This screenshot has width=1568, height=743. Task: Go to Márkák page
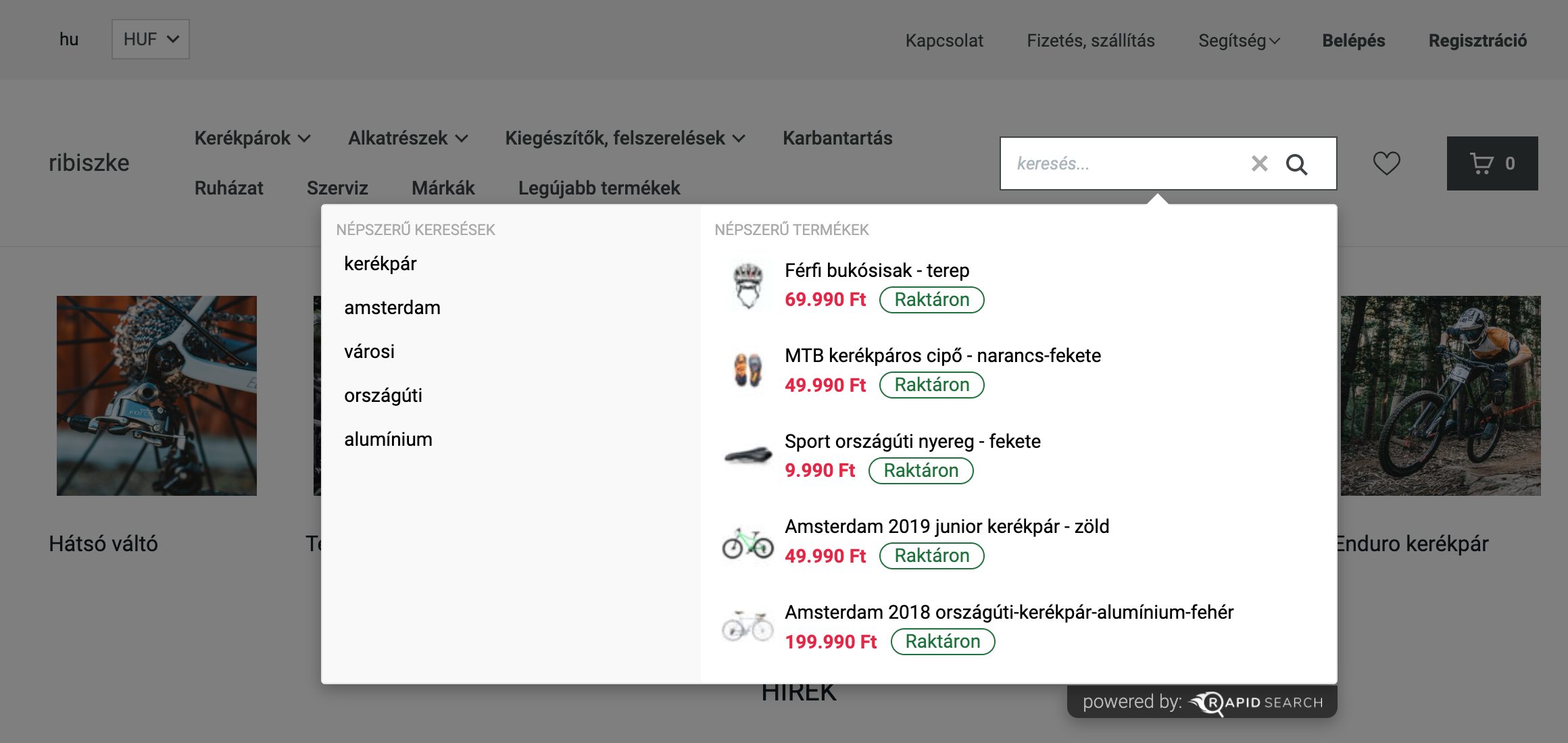tap(443, 188)
